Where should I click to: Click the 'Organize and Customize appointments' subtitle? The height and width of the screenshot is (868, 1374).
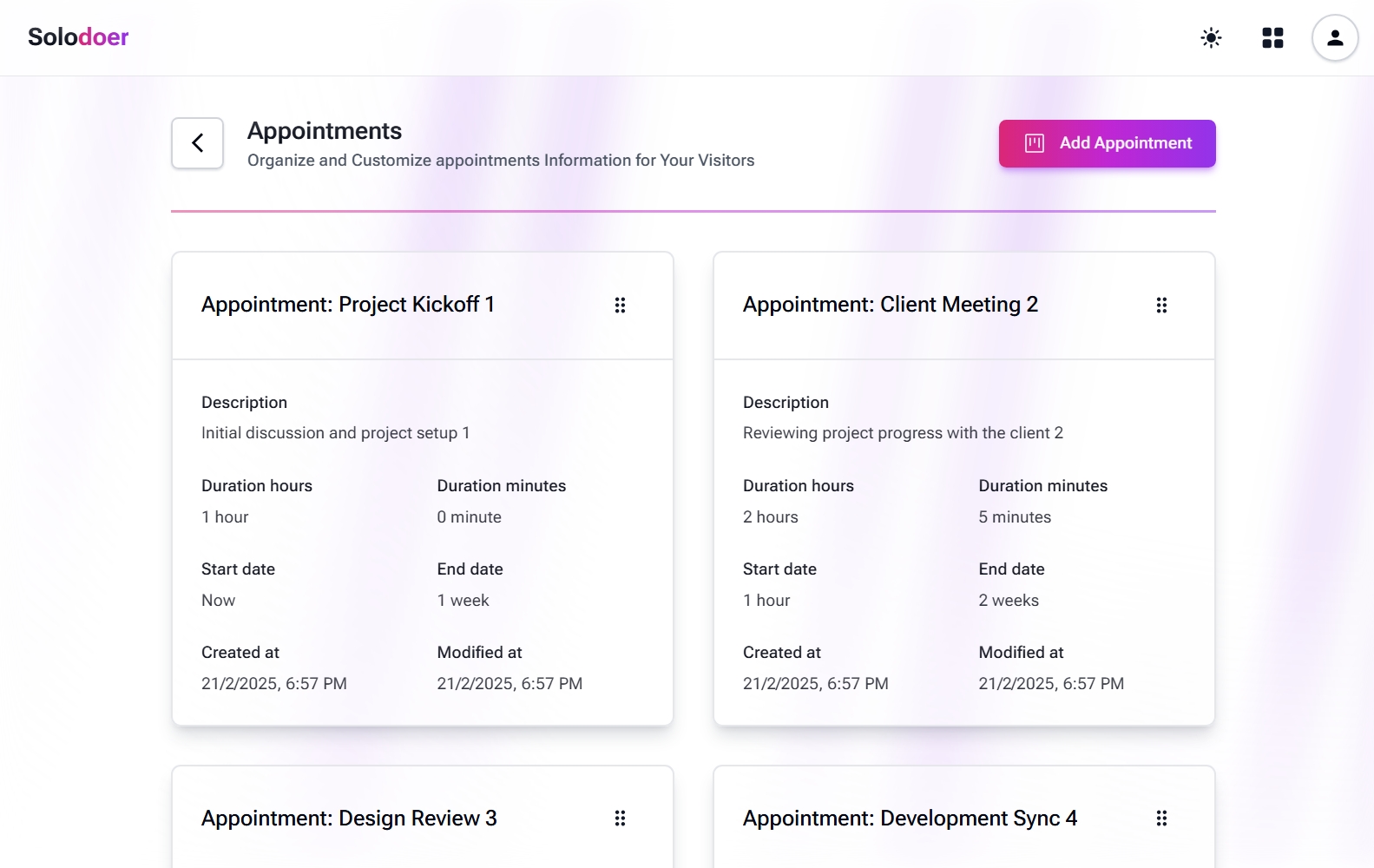[501, 161]
